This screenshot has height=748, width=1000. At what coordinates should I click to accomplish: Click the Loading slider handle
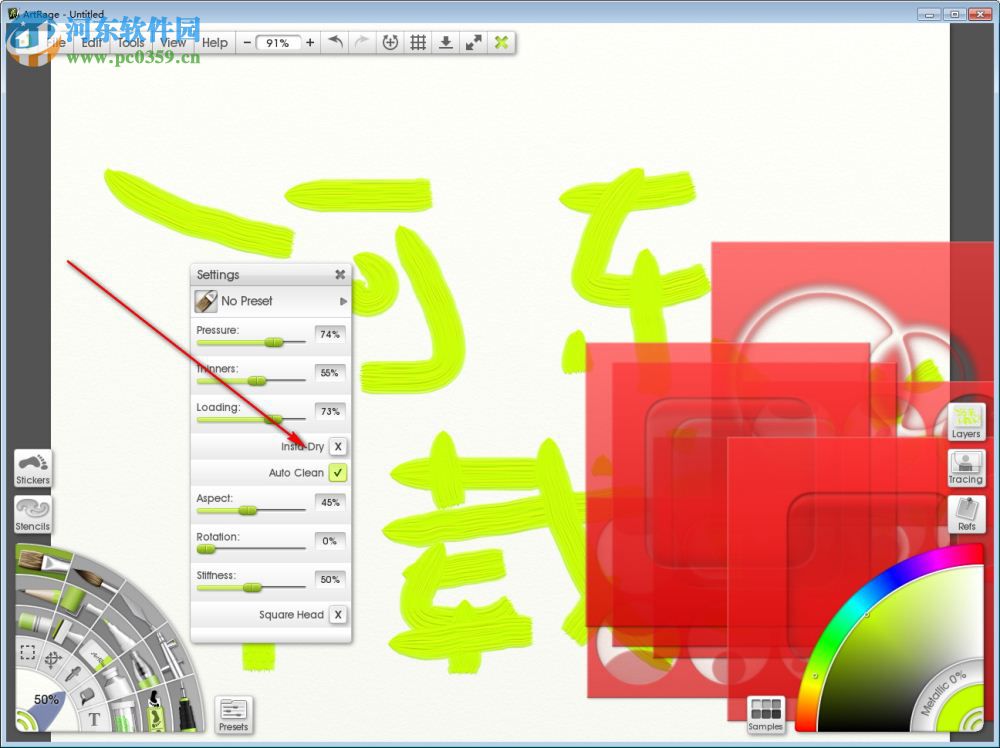point(273,419)
